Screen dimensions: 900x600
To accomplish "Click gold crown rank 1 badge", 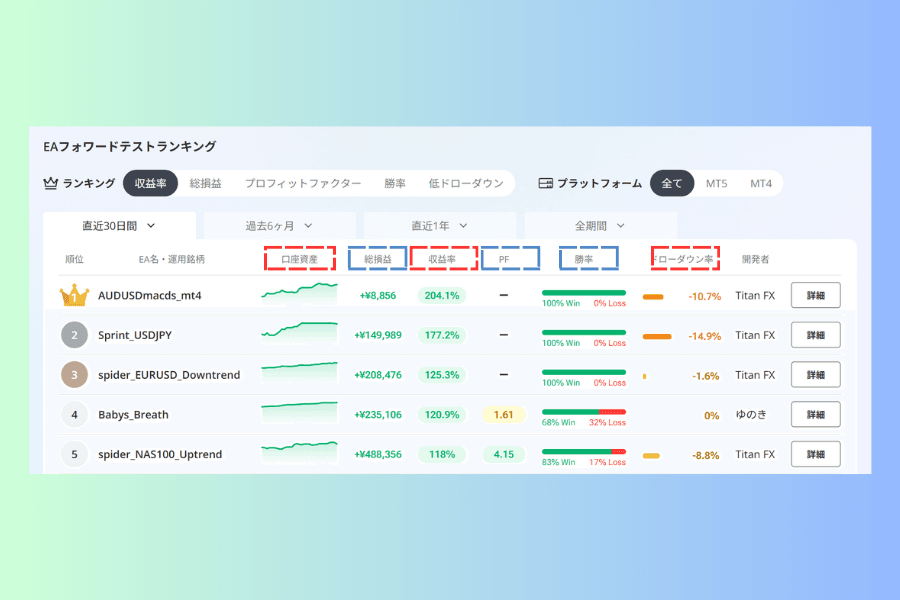I will (x=75, y=295).
